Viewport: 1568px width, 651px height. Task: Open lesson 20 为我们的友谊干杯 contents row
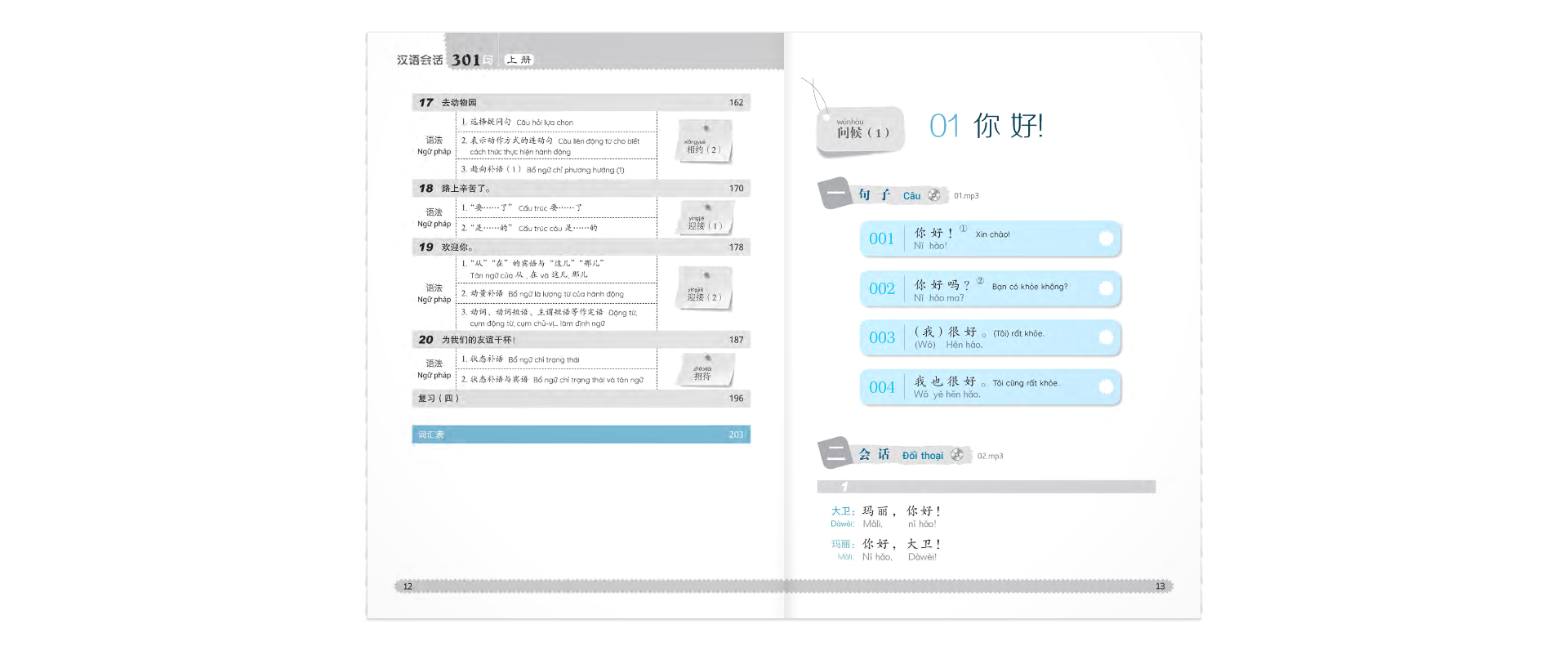581,340
